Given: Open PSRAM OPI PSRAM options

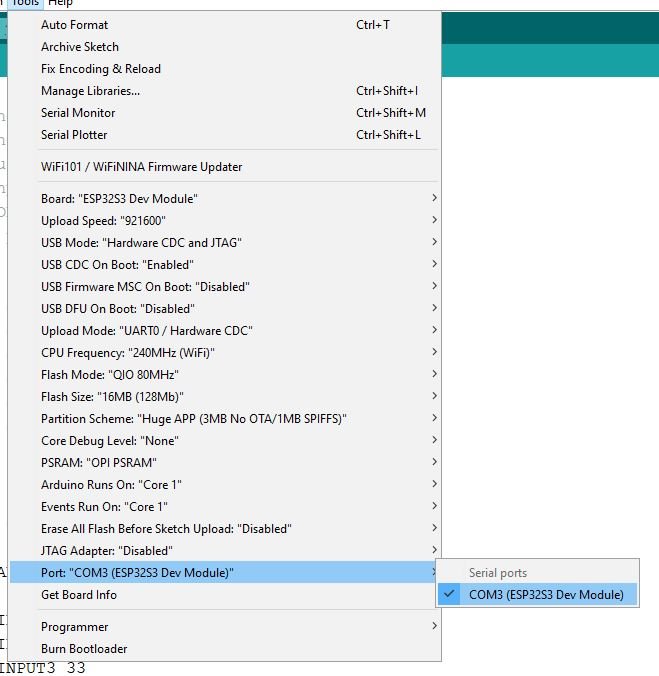Looking at the screenshot, I should click(99, 463).
